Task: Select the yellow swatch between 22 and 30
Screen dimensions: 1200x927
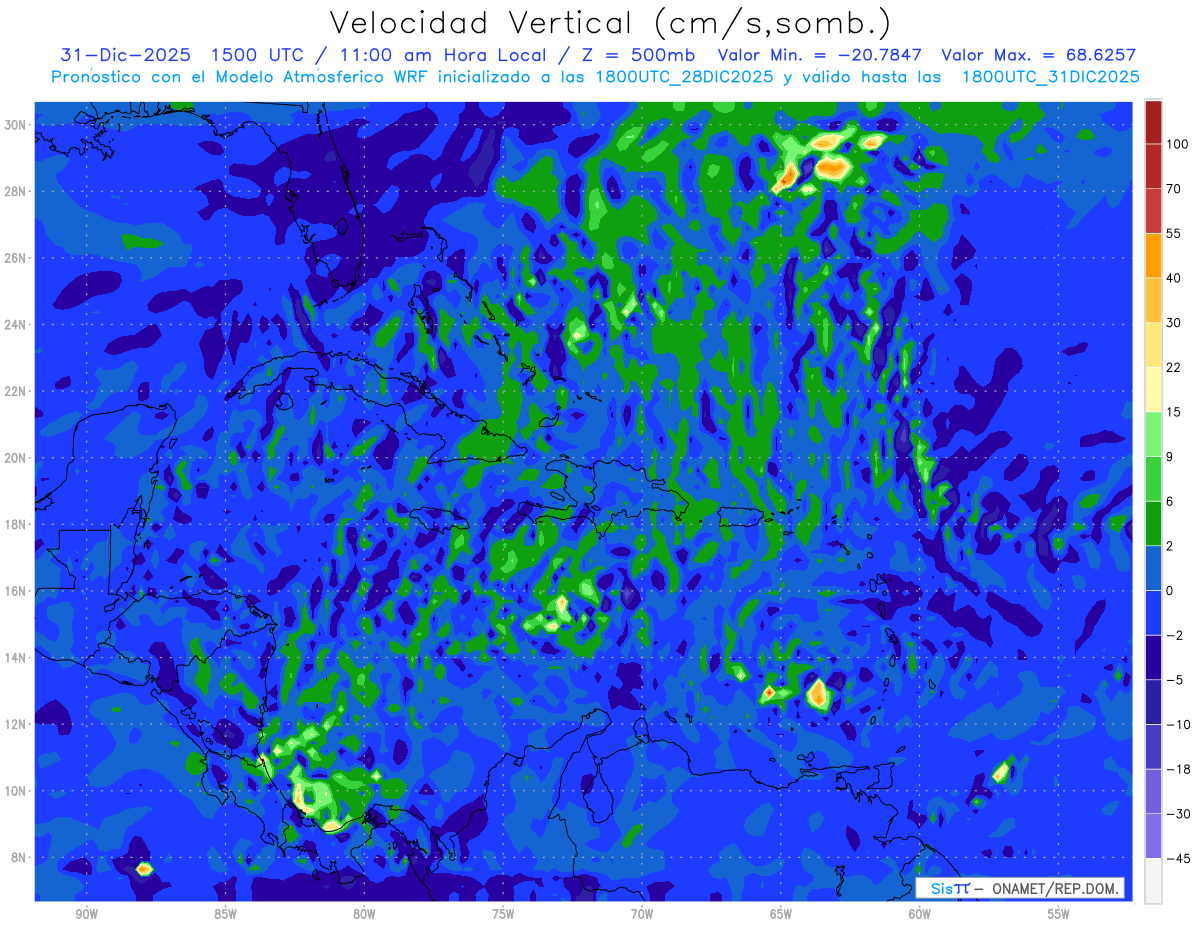Action: pyautogui.click(x=1153, y=345)
